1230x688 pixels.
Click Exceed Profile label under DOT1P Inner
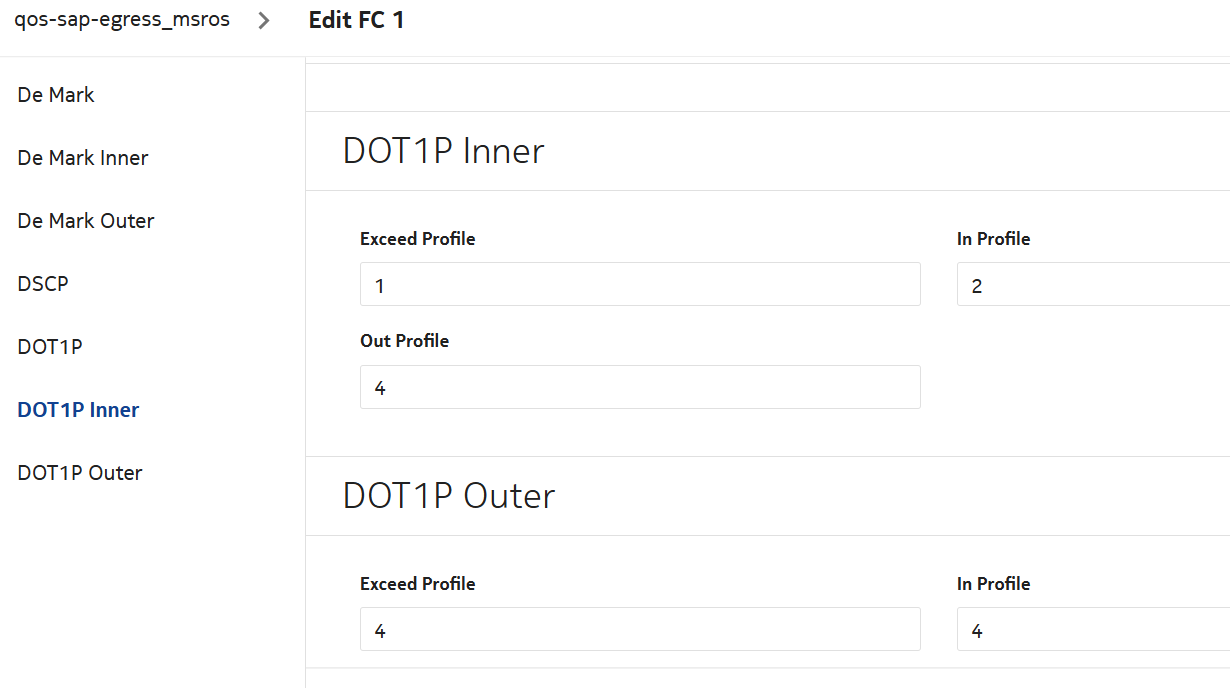417,239
